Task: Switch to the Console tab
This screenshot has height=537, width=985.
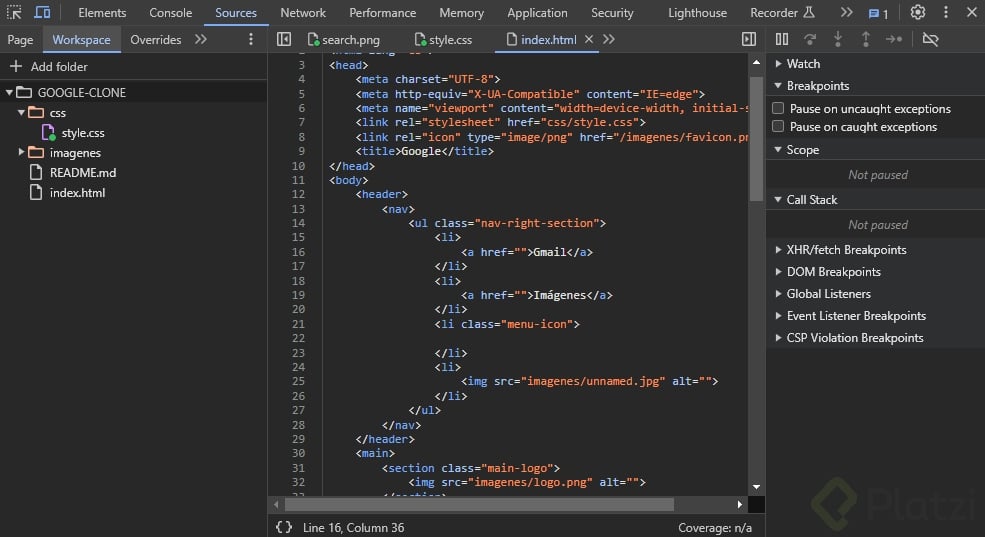Action: 170,13
